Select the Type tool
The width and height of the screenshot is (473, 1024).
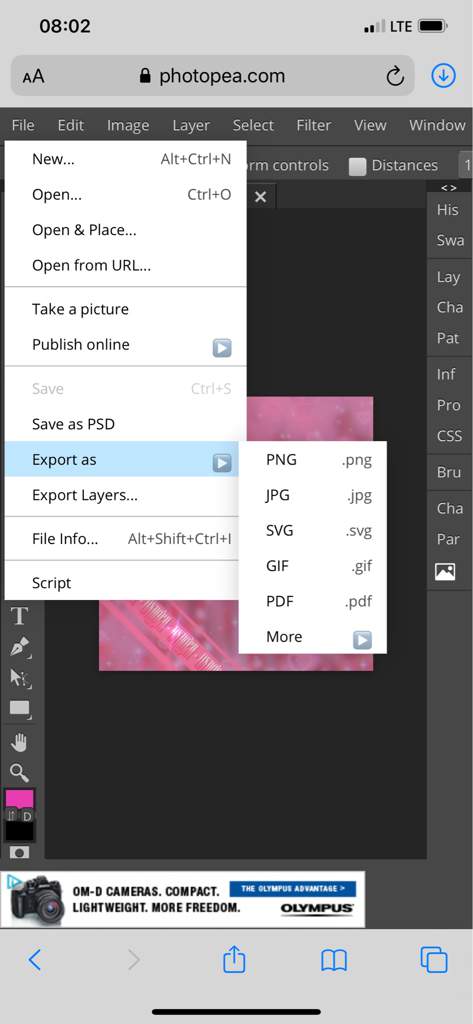(20, 616)
